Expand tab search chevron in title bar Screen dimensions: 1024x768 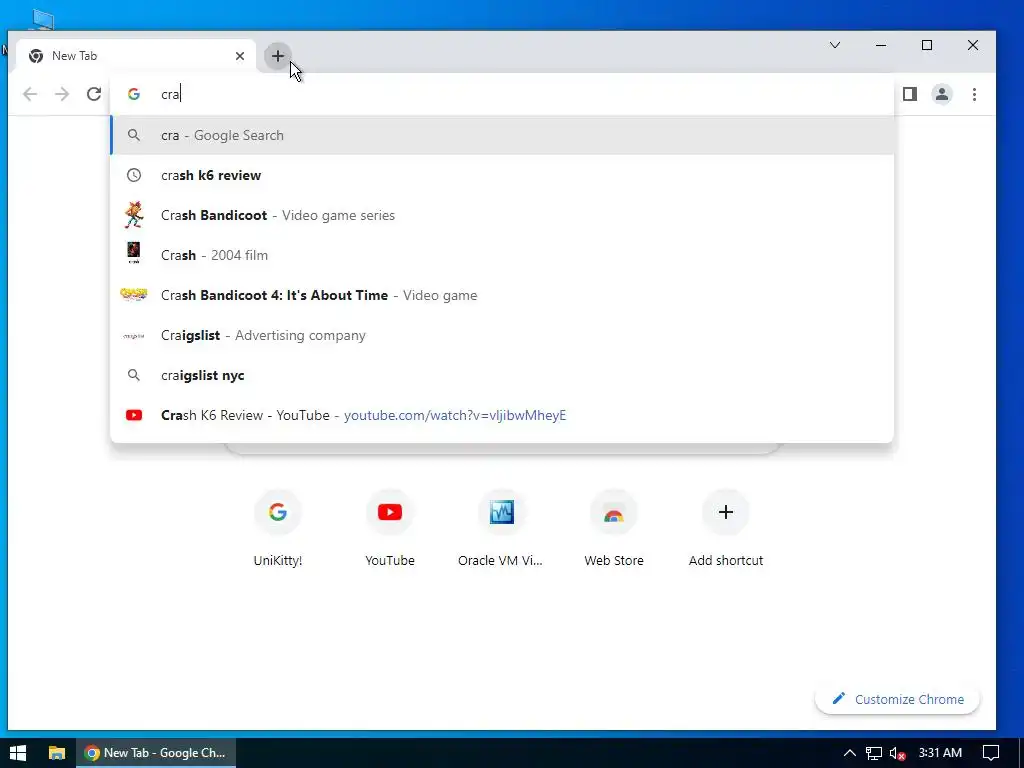pyautogui.click(x=835, y=45)
